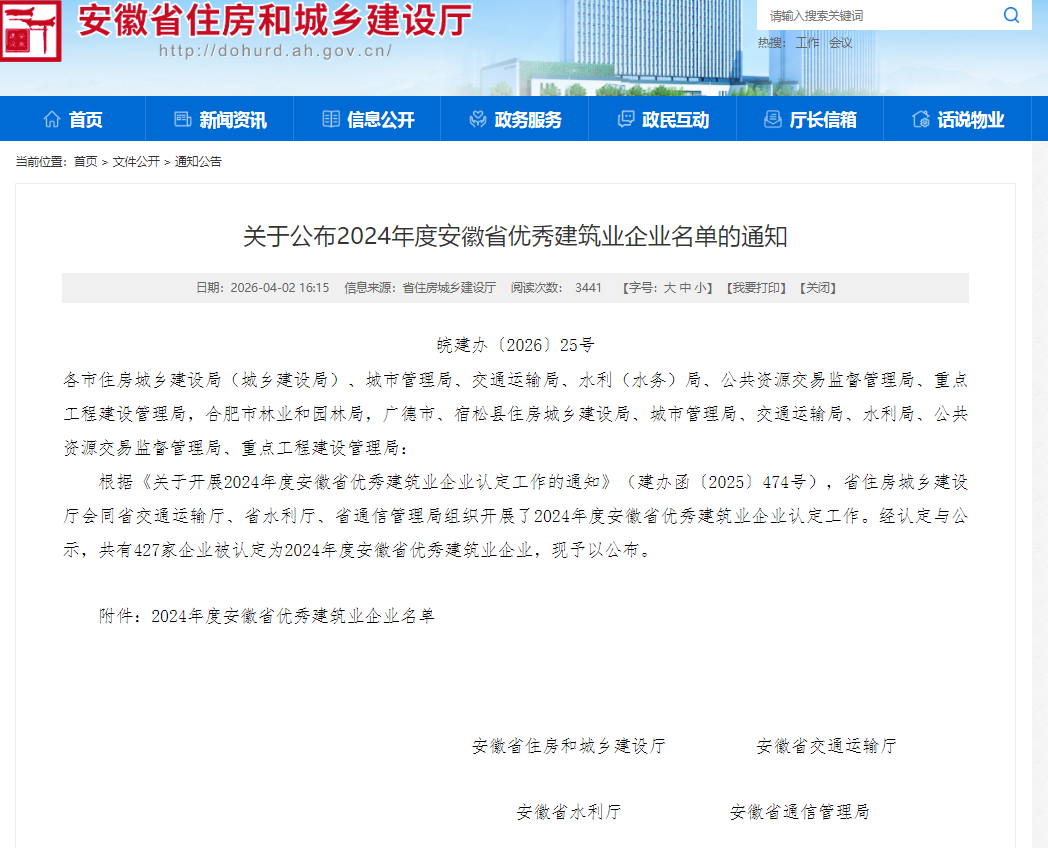Set font size to 大

670,288
